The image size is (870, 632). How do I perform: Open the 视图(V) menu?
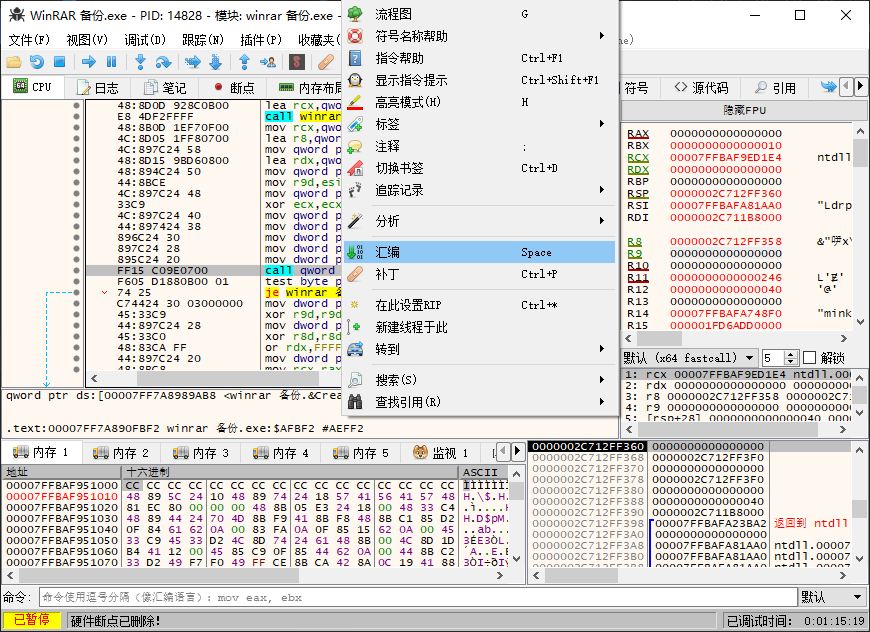click(x=87, y=40)
